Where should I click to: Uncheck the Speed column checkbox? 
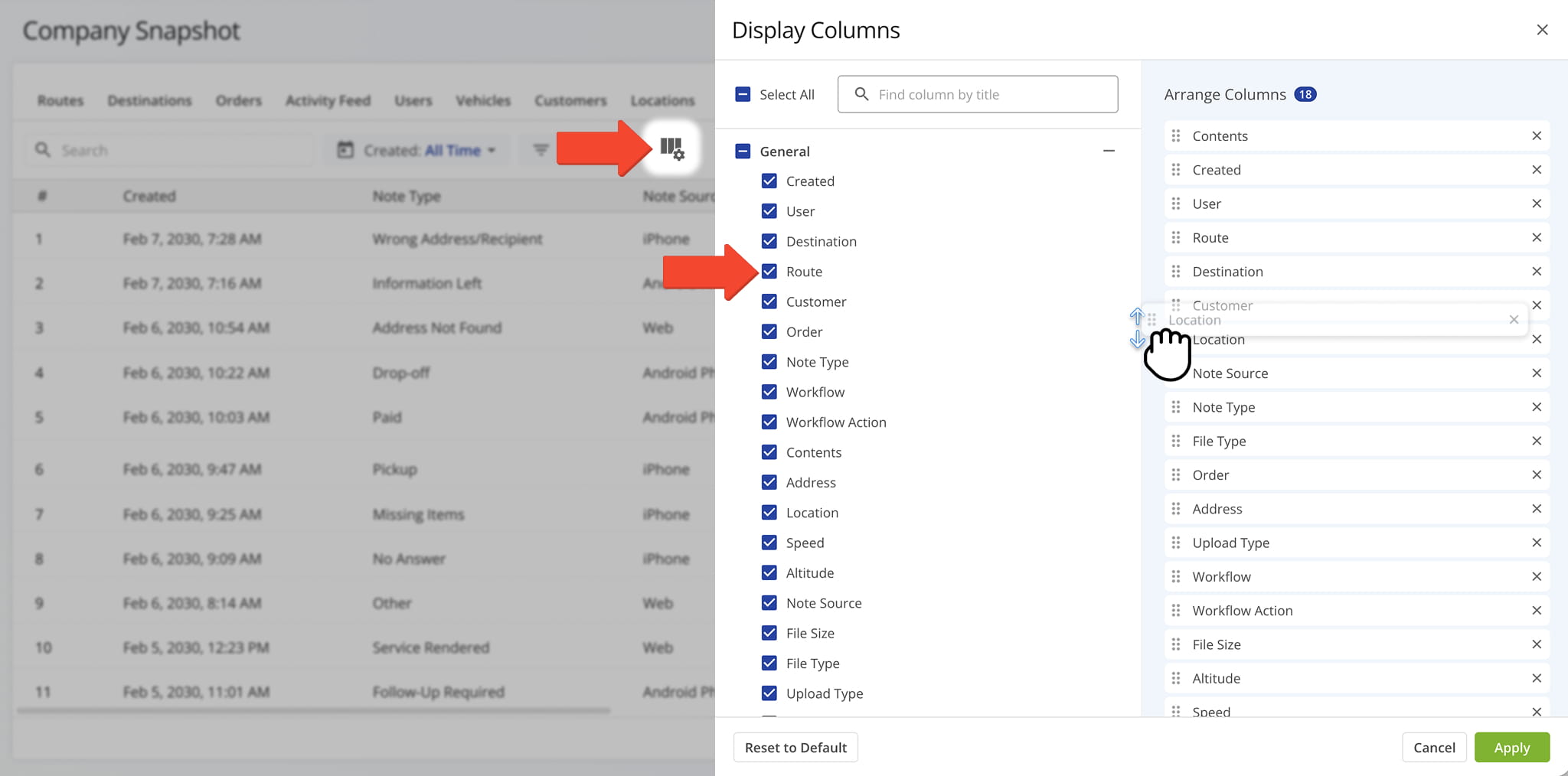coord(769,543)
